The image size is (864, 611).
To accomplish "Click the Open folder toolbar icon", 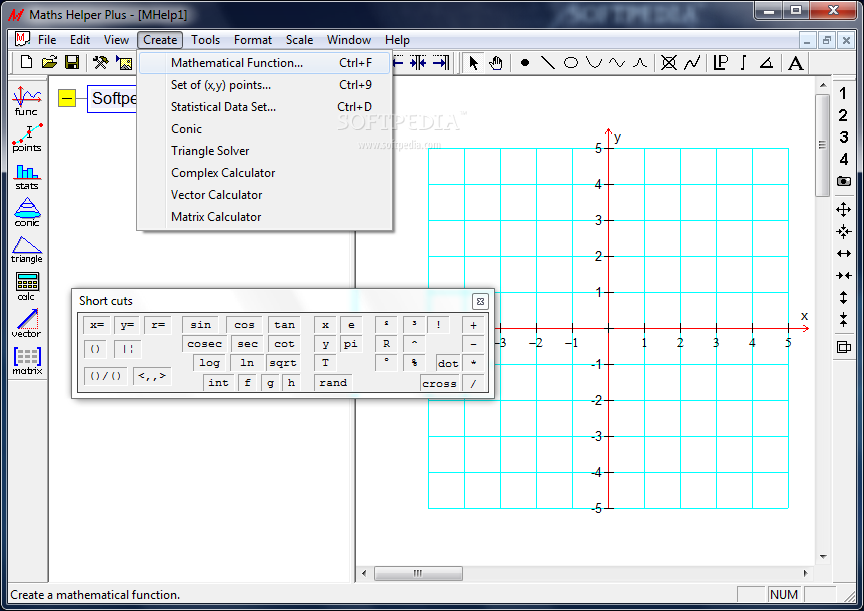I will pos(49,62).
